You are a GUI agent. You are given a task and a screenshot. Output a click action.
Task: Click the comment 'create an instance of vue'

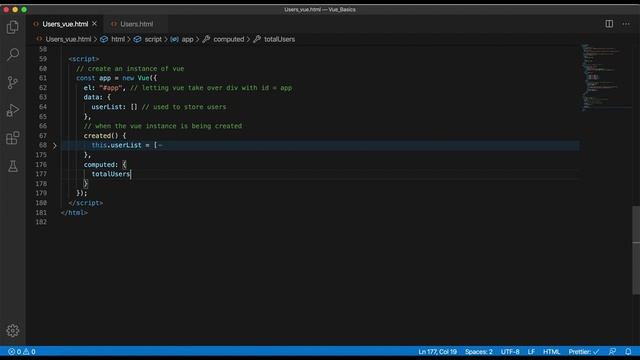coord(130,69)
